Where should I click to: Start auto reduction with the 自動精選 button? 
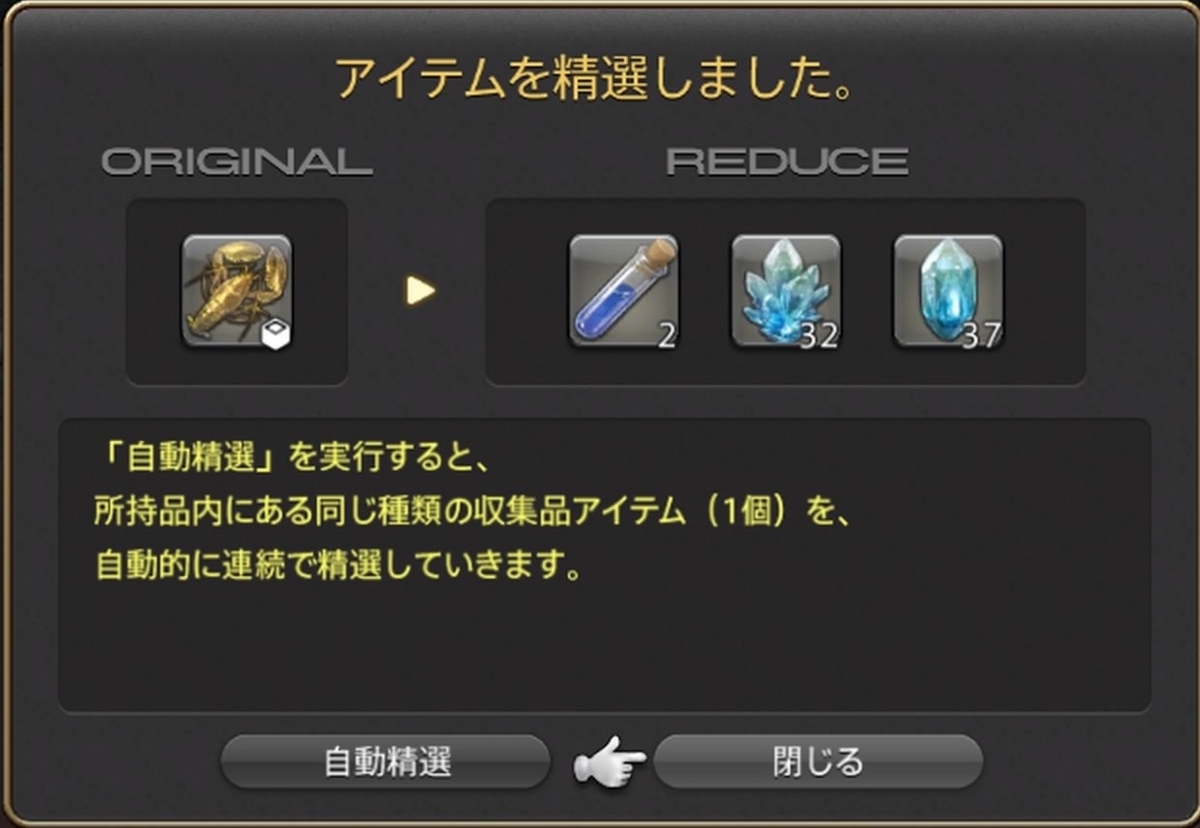(386, 762)
